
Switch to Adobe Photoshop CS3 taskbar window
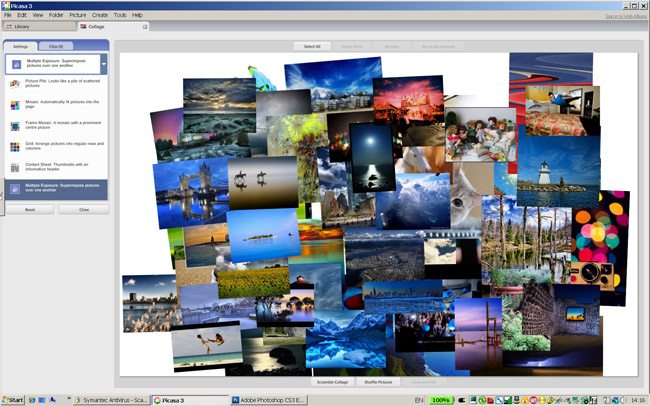[268, 400]
